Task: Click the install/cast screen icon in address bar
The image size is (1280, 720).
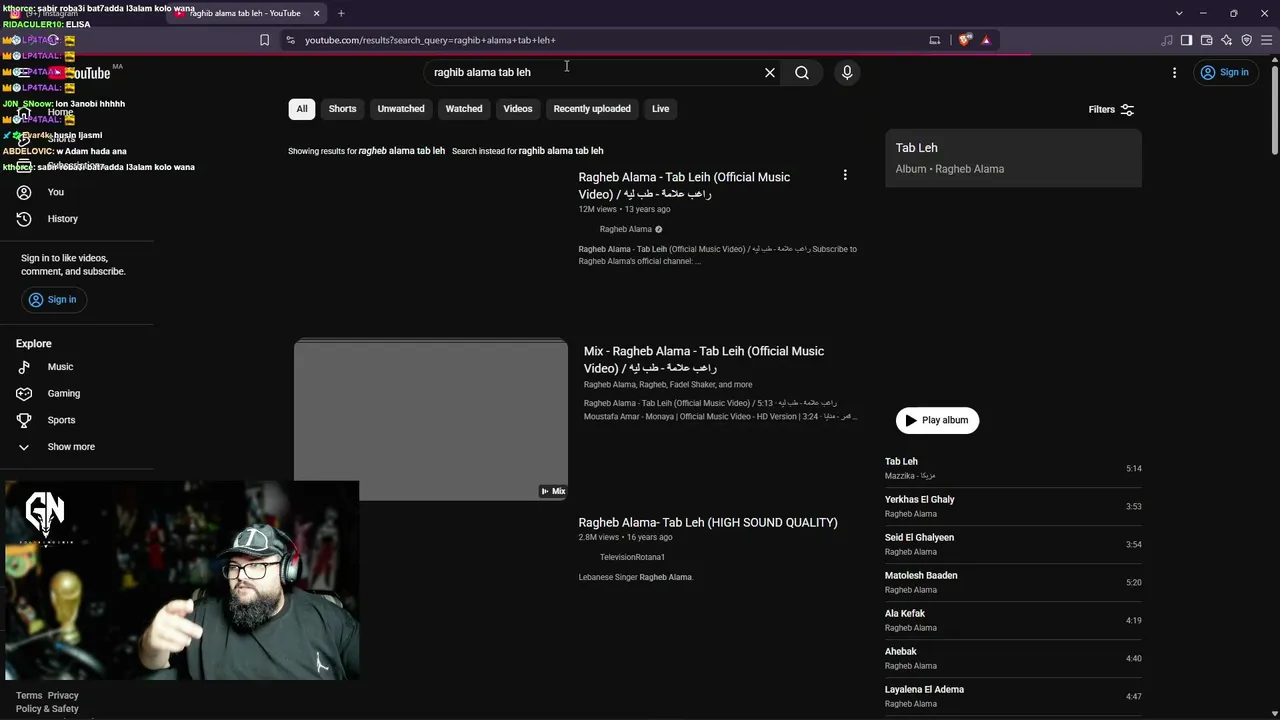Action: pos(935,40)
